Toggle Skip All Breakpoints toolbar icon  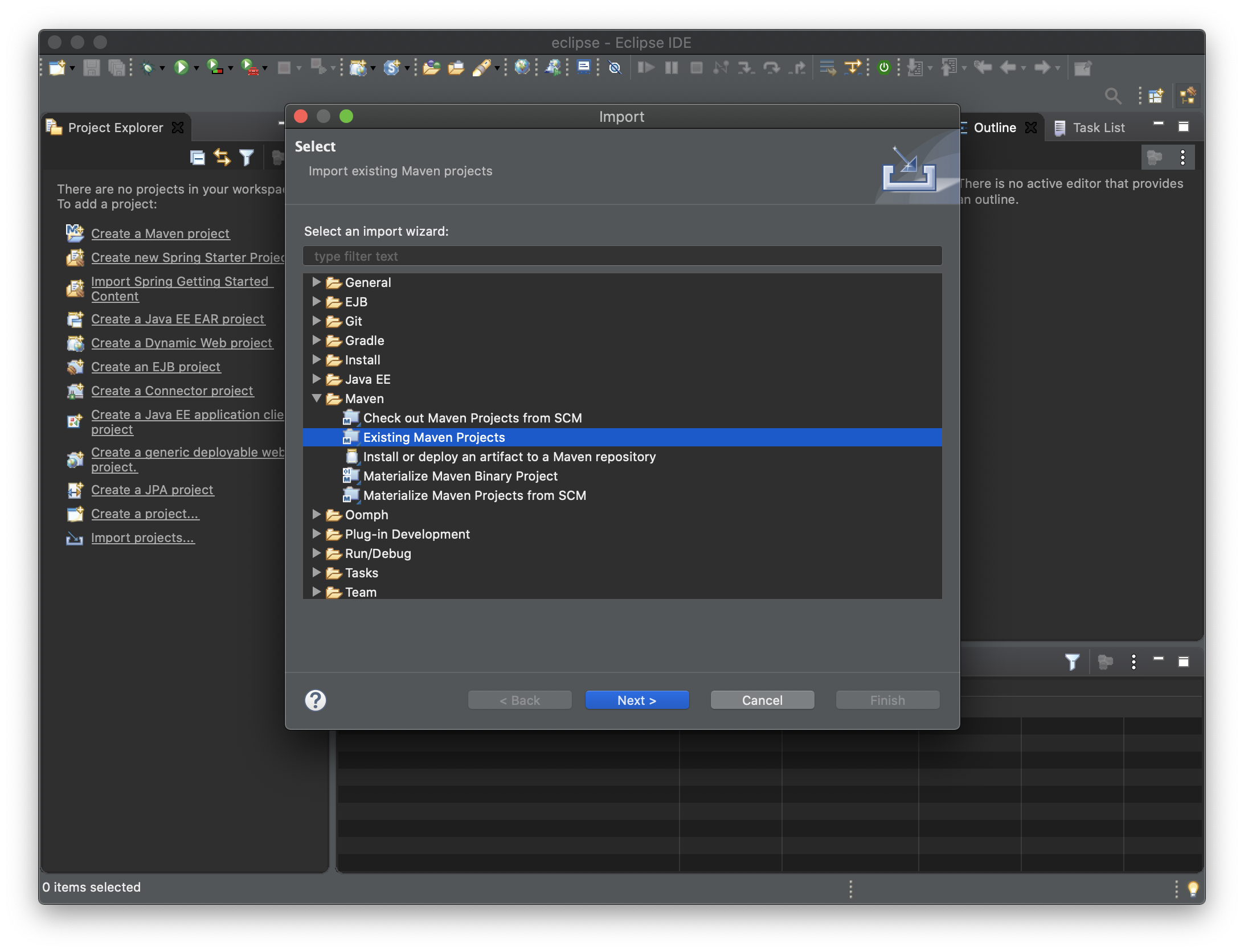615,68
